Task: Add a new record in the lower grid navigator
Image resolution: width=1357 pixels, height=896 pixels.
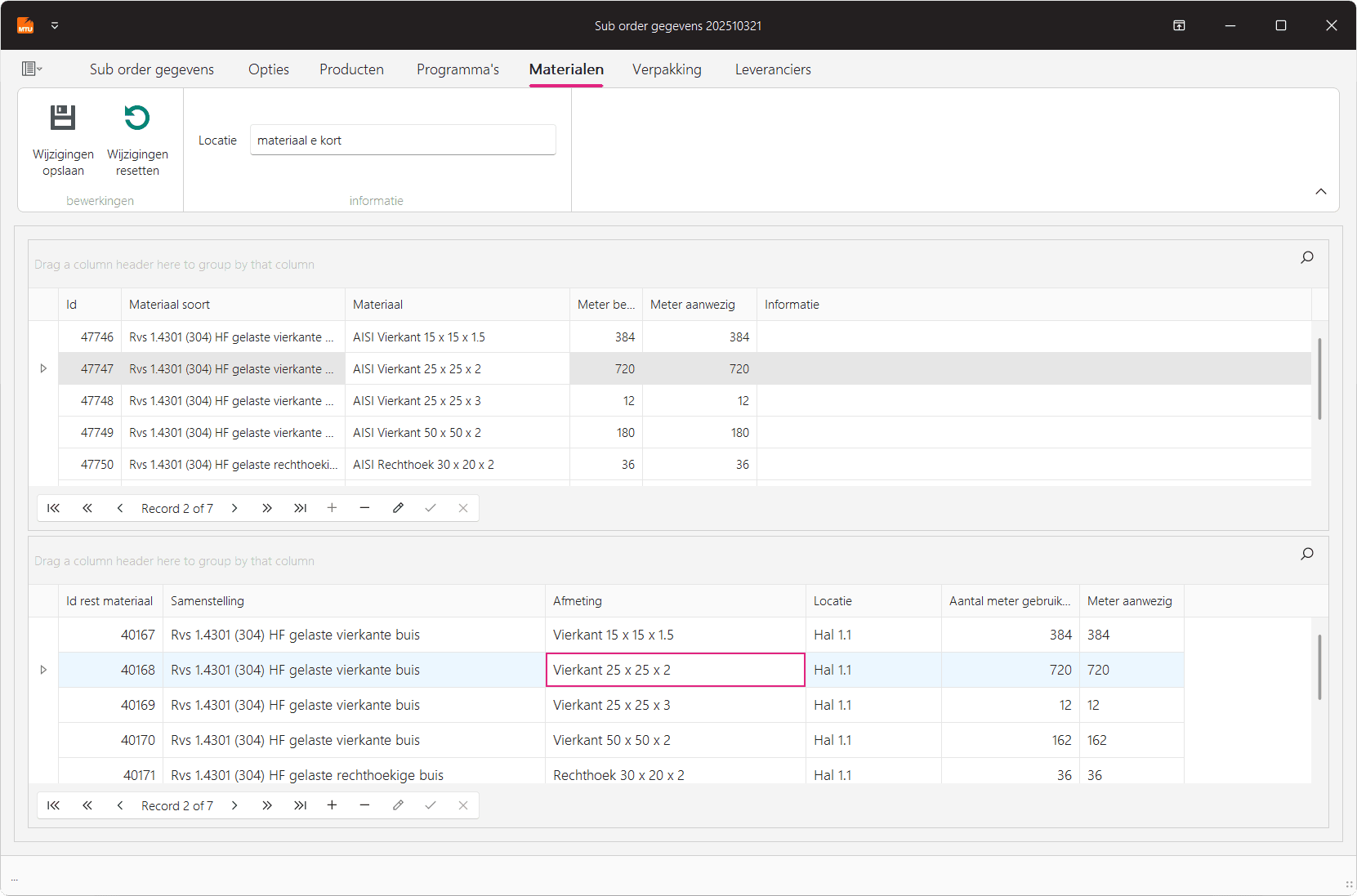Action: [x=332, y=805]
